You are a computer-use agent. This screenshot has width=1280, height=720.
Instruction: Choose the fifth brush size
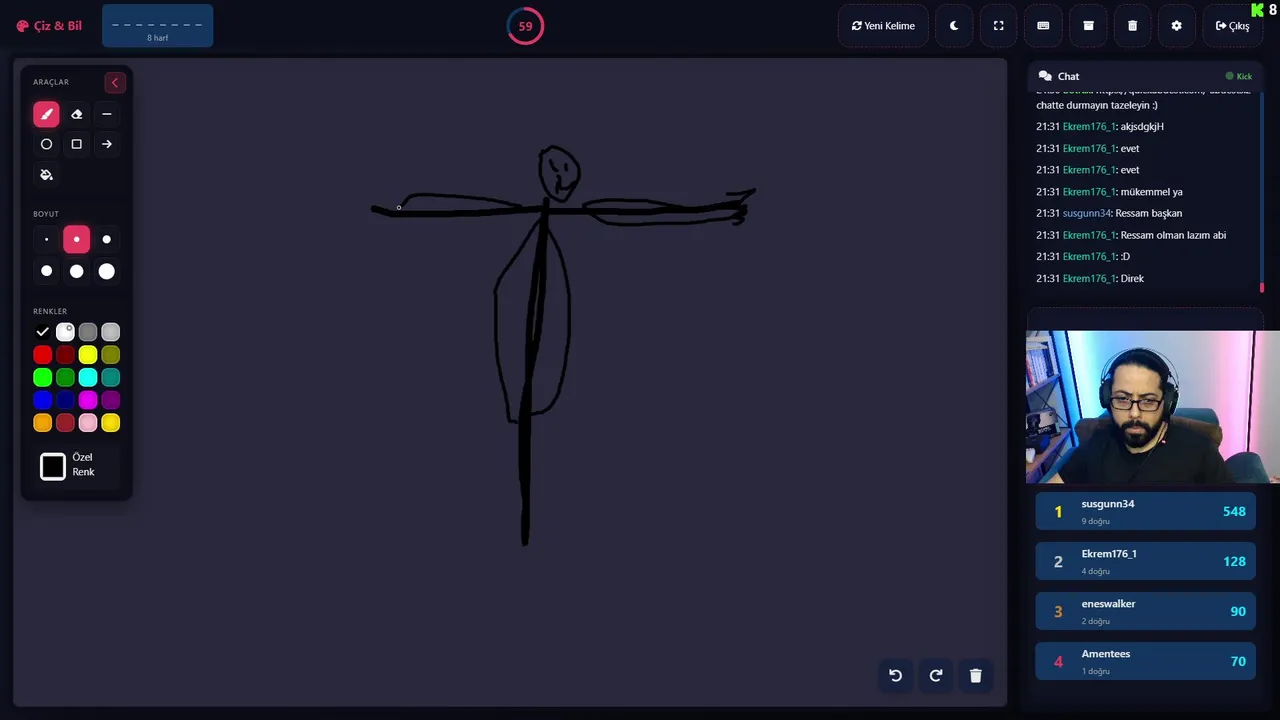pos(76,271)
